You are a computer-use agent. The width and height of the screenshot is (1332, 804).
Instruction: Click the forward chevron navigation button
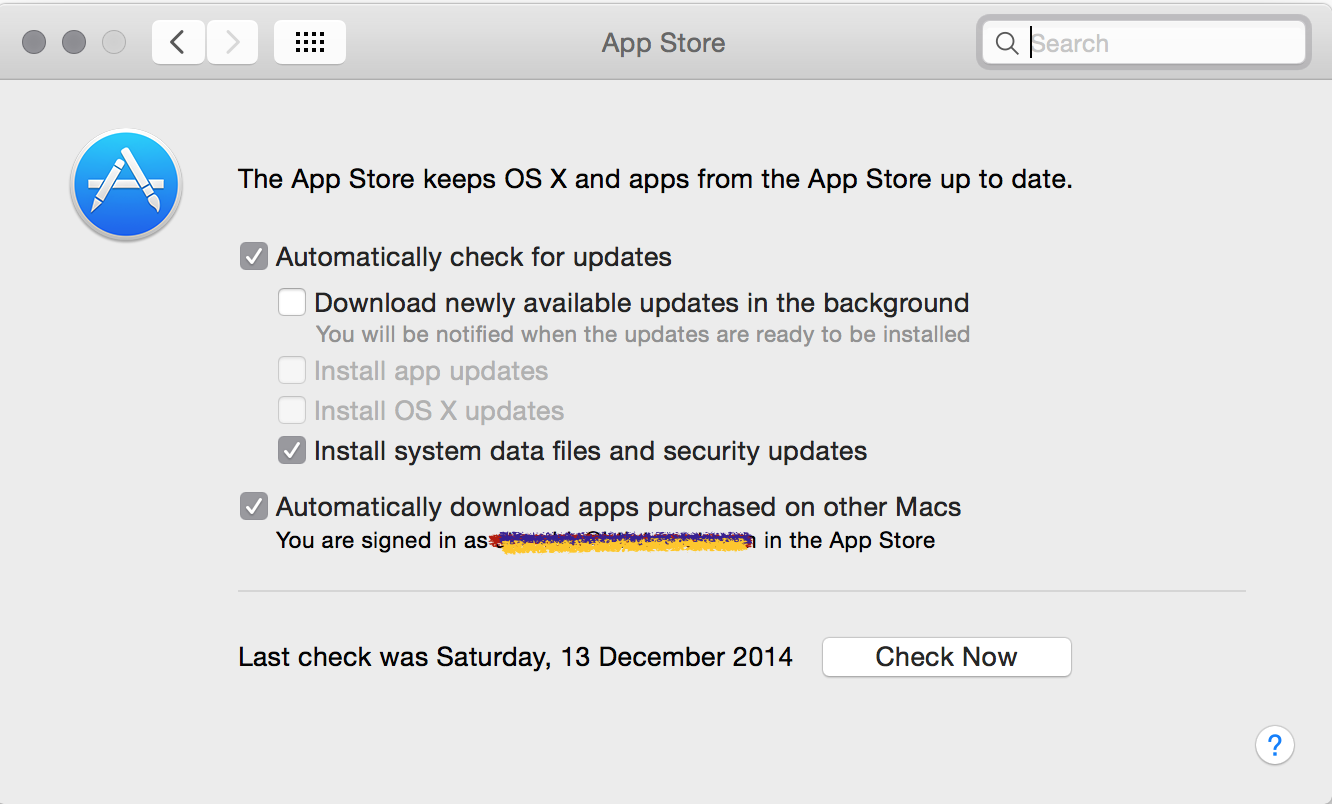232,42
